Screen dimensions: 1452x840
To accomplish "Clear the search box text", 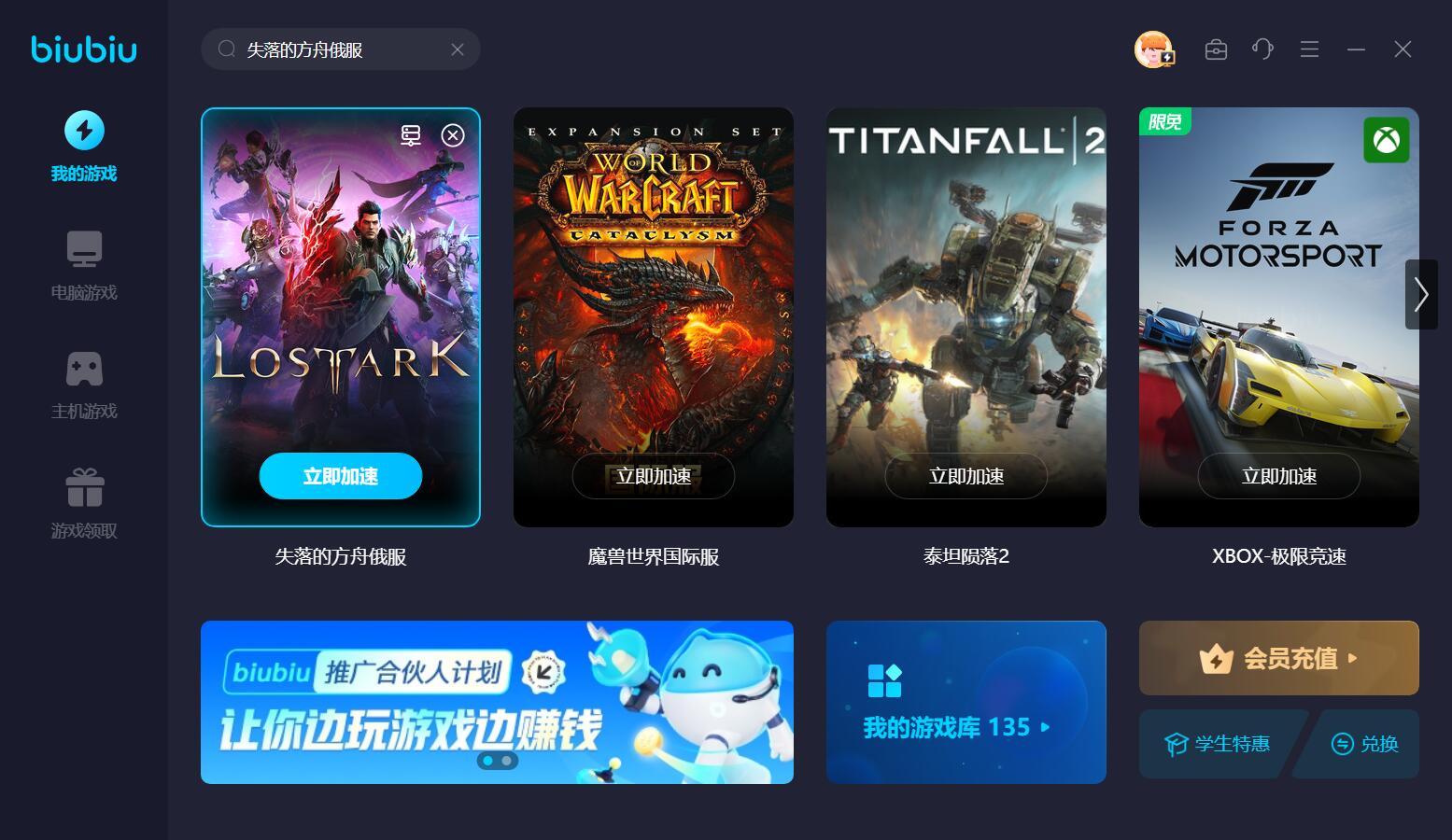I will pyautogui.click(x=458, y=49).
